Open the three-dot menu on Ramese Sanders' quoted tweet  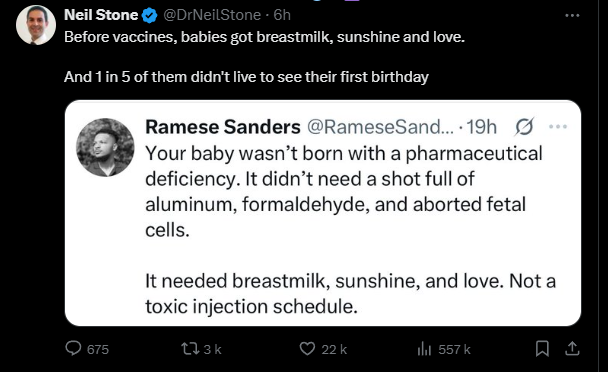(558, 126)
